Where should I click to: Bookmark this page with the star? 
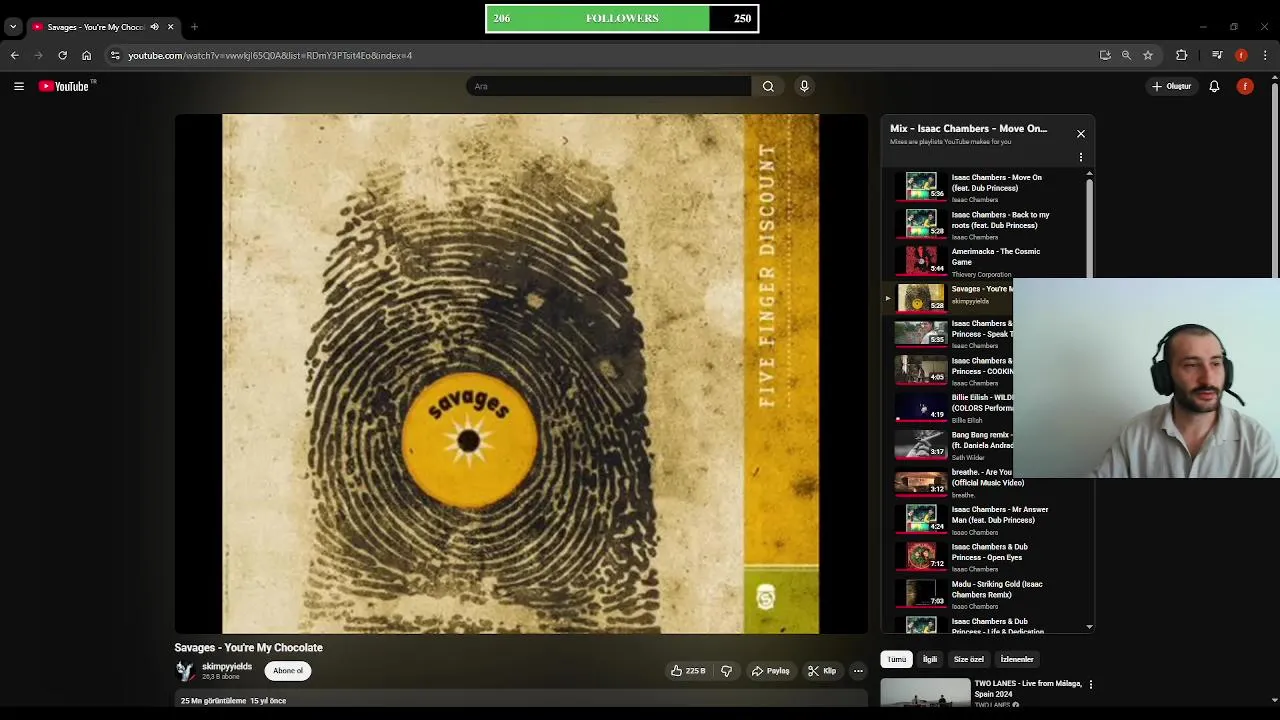(1148, 55)
